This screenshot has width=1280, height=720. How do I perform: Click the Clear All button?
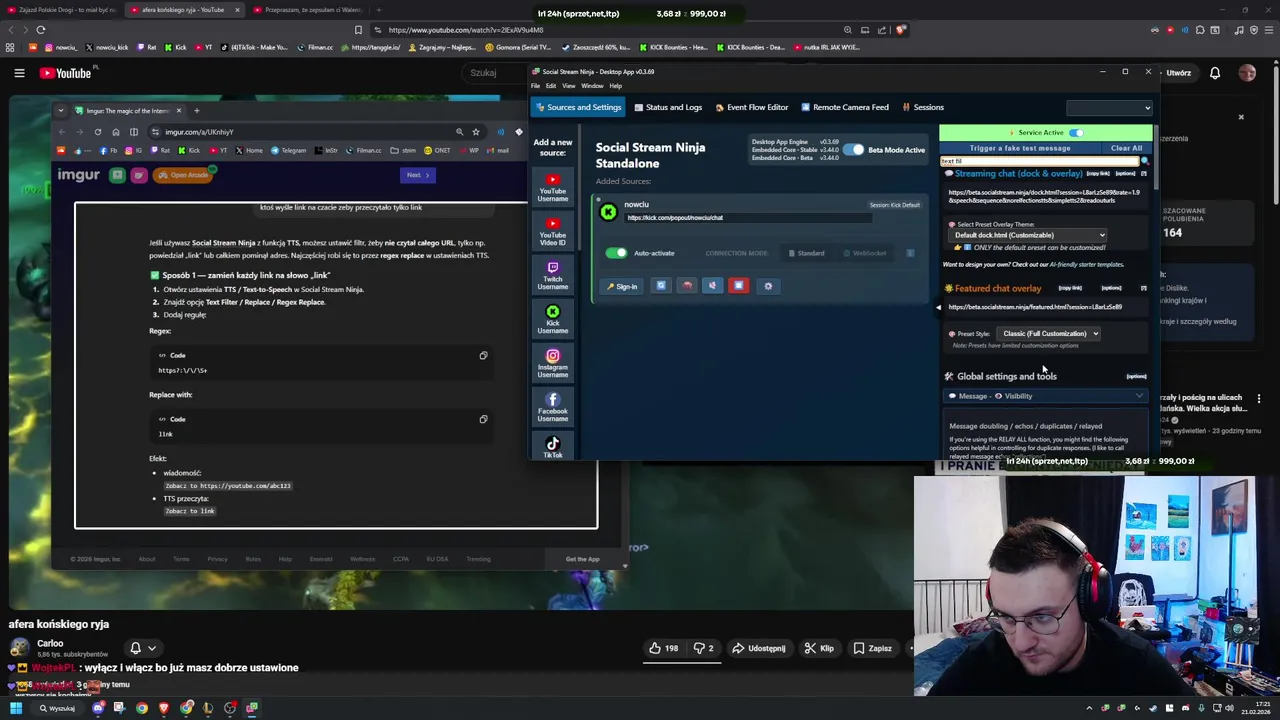(x=1126, y=148)
